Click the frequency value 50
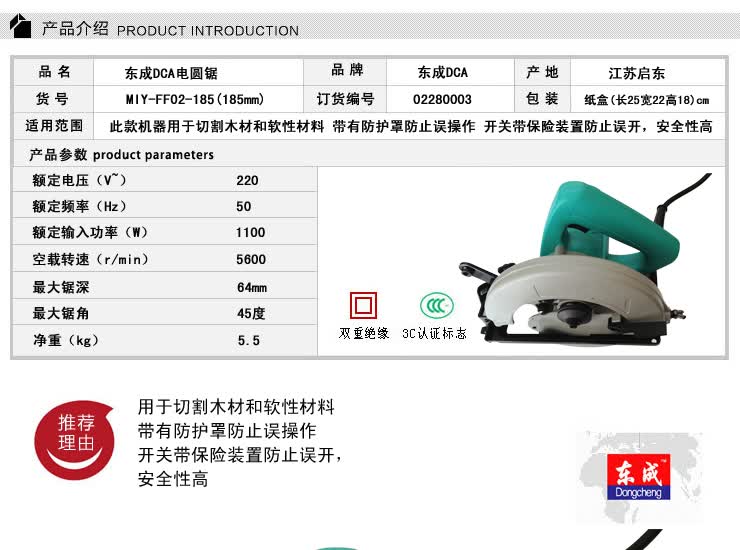The image size is (740, 550). (244, 207)
